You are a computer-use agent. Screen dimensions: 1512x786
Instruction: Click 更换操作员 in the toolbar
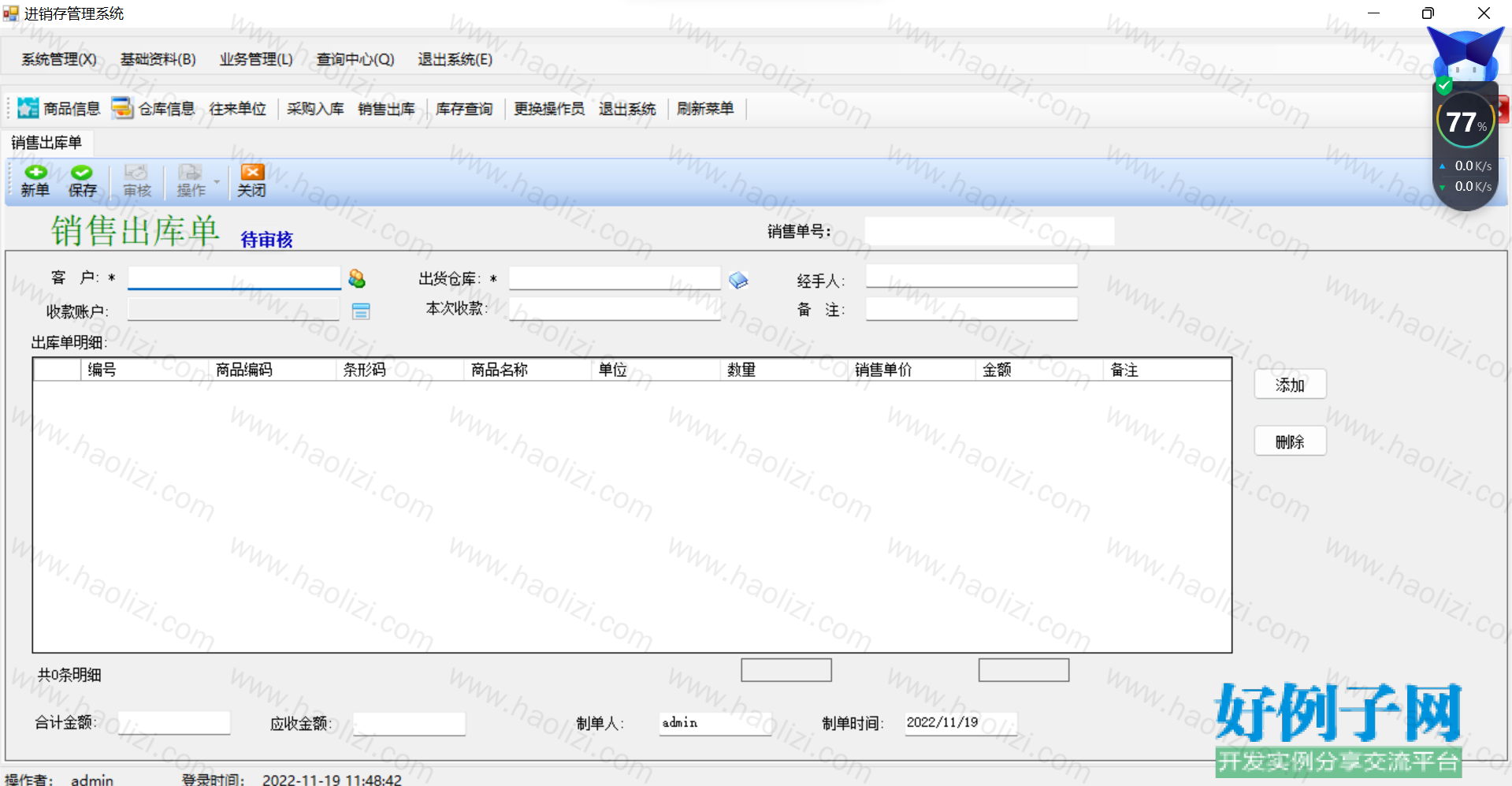tap(549, 109)
